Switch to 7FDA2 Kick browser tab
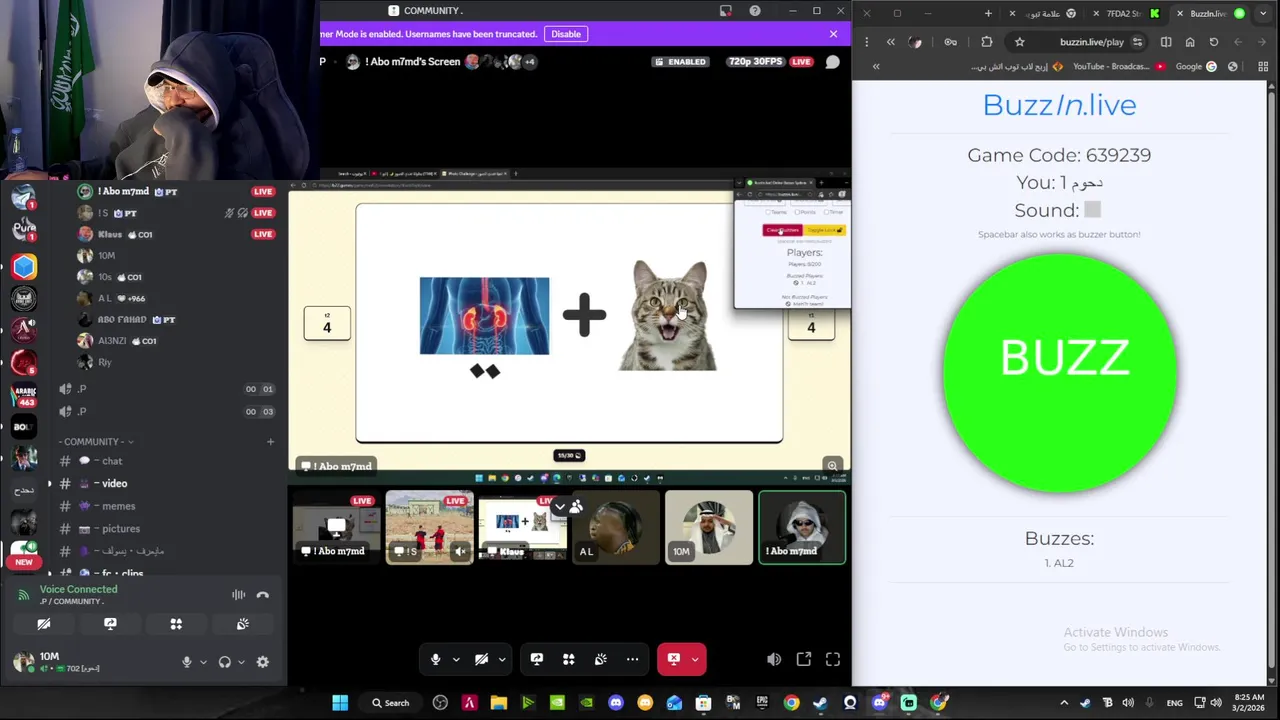1280x720 pixels. coord(1126,13)
